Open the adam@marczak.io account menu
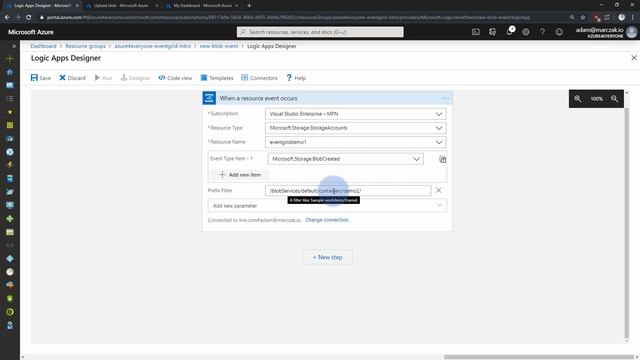 606,32
